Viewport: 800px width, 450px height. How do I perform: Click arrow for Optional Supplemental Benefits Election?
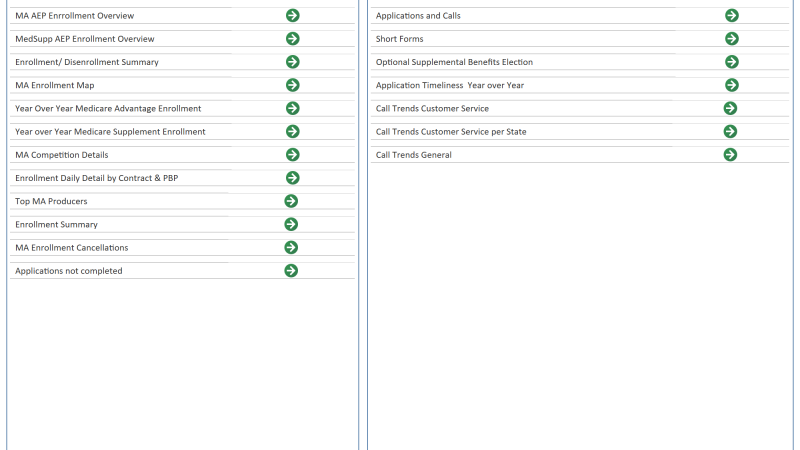click(731, 62)
